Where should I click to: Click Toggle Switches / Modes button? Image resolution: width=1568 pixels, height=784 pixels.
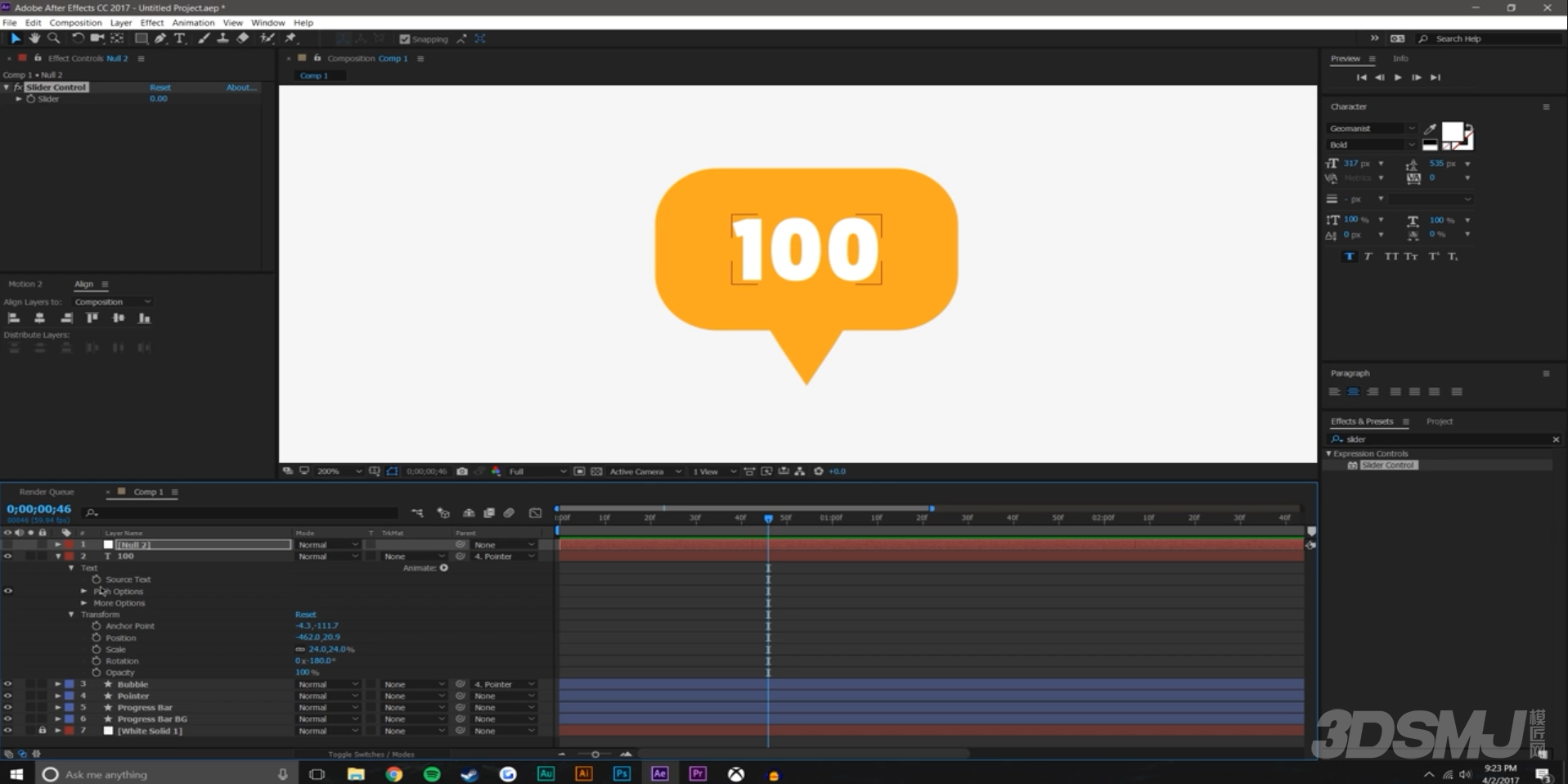[371, 755]
